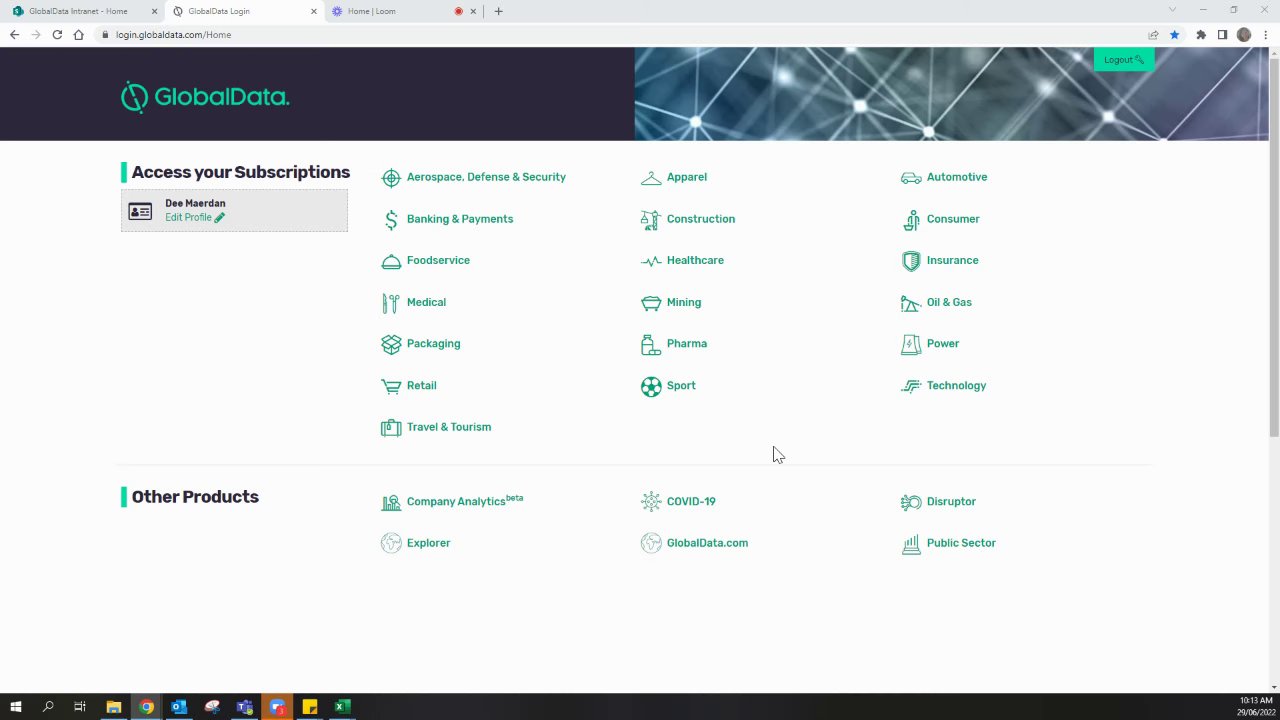Open the Windows Start menu
Viewport: 1280px width, 720px height.
(16, 707)
